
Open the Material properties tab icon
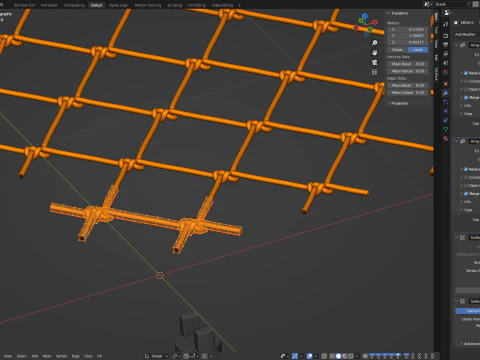446,139
